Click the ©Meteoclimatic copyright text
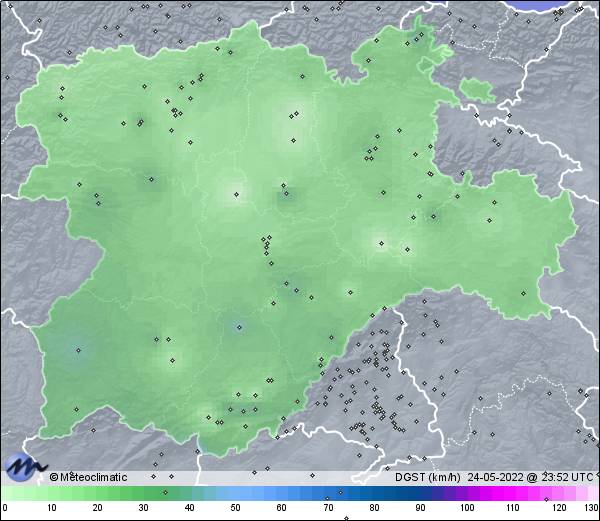Image resolution: width=600 pixels, height=521 pixels. click(x=88, y=477)
